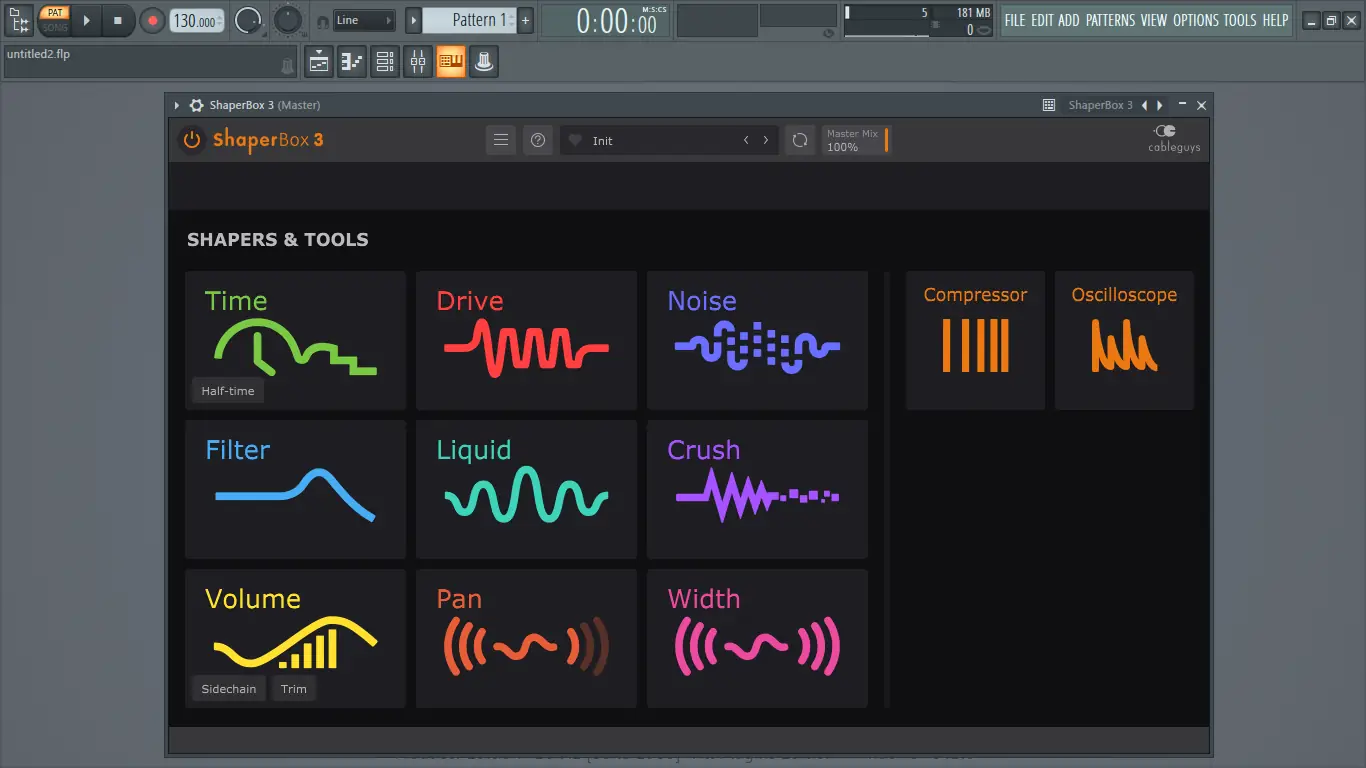Click the preset grid icon in title bar

1049,105
